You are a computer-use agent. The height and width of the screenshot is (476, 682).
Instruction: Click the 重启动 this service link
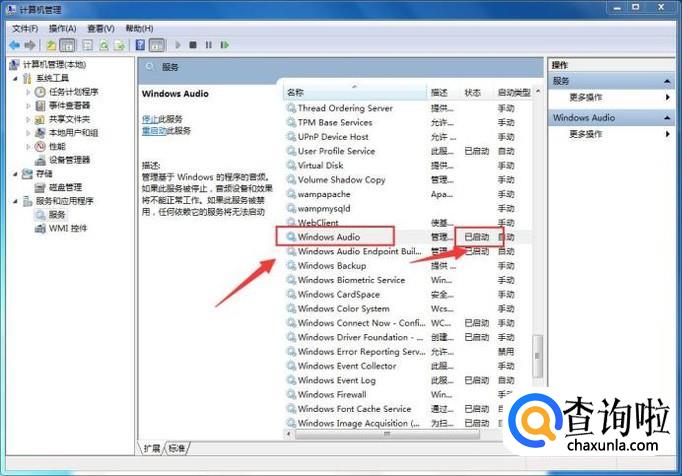tap(154, 130)
